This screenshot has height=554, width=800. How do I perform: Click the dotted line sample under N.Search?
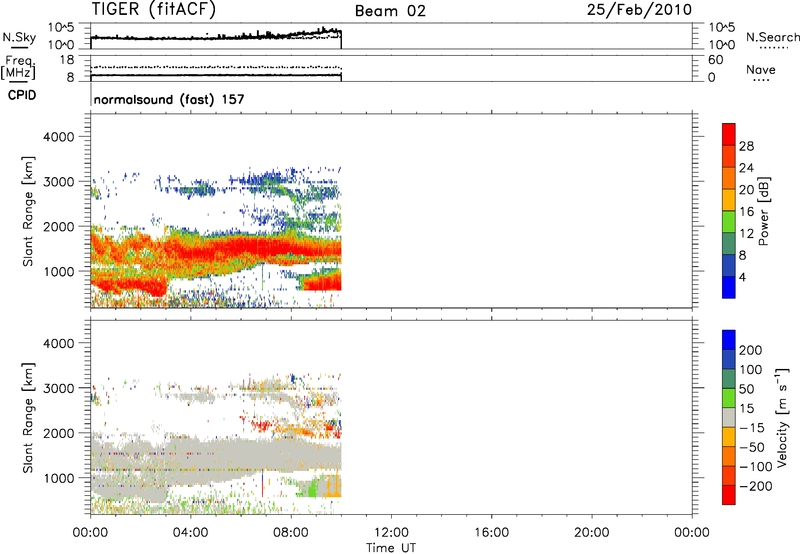coord(774,48)
